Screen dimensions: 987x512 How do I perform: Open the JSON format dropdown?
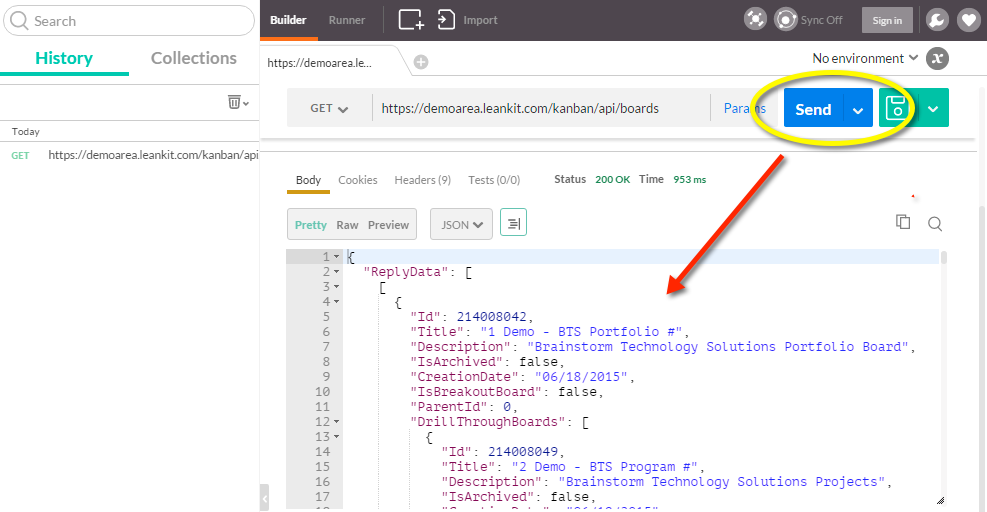tap(461, 225)
